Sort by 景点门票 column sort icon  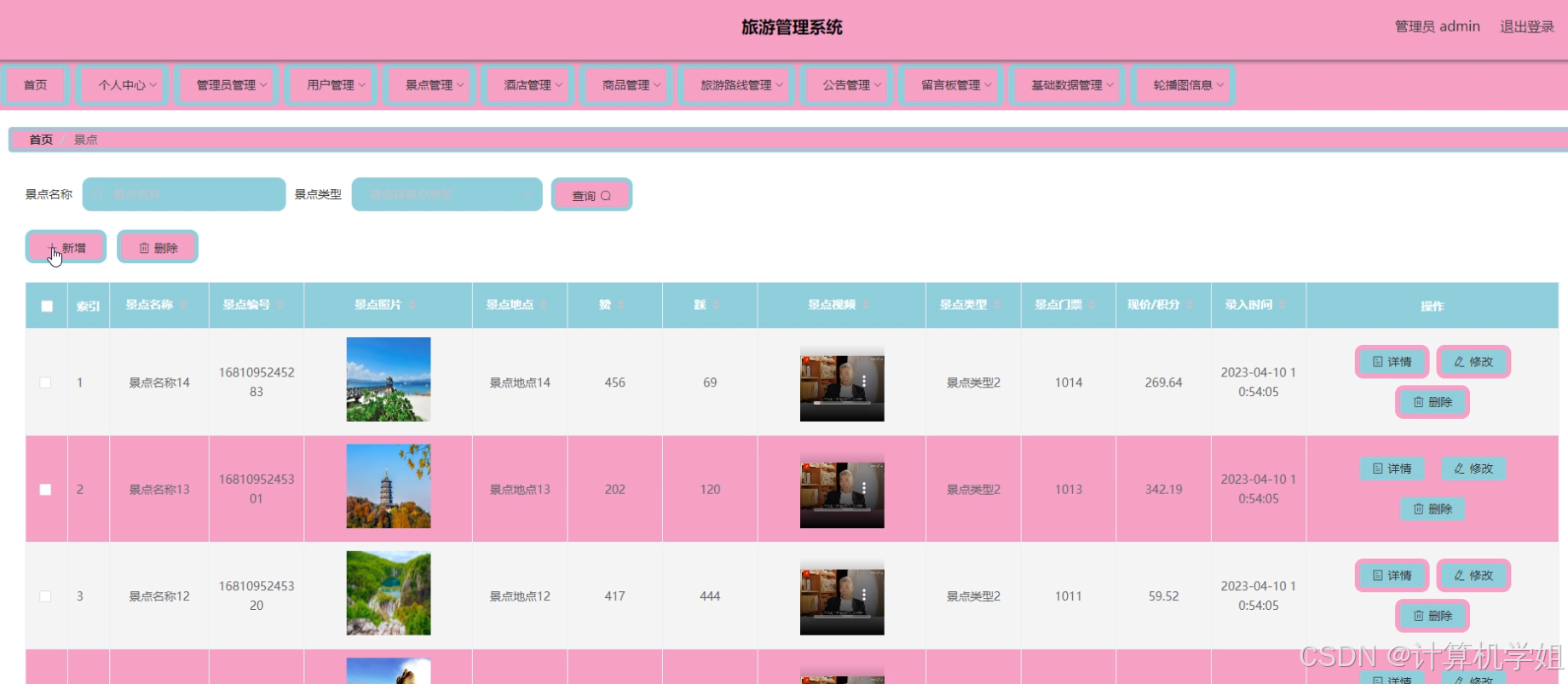tap(1092, 305)
